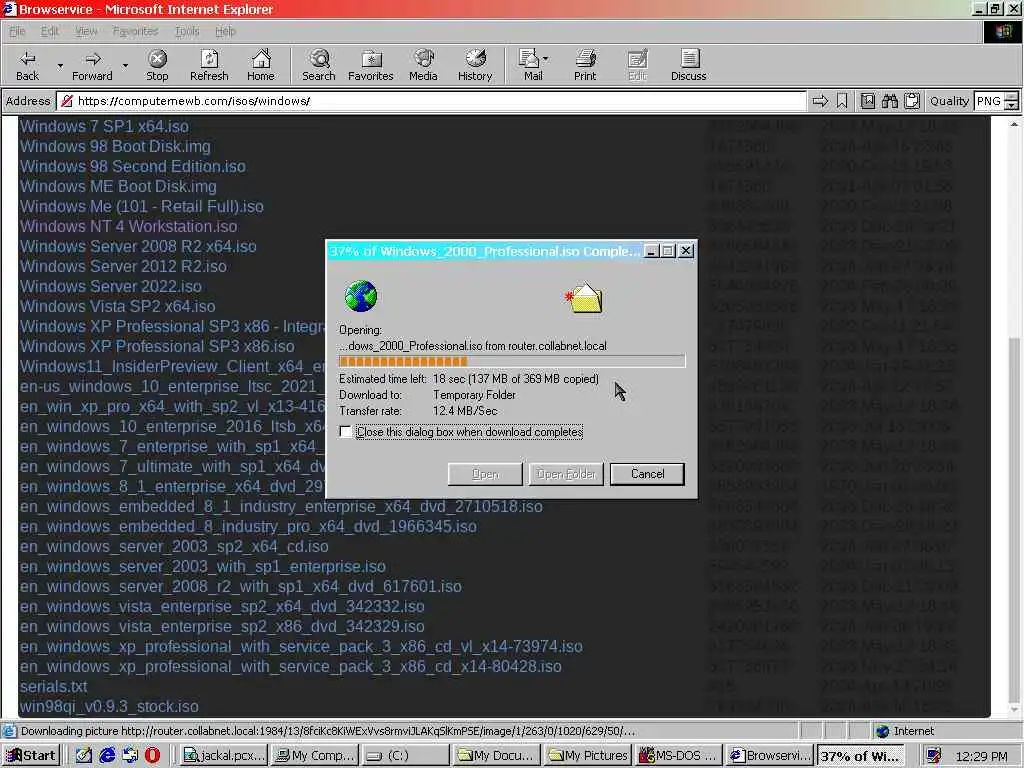
Task: Expand the Mail button dropdown arrow
Action: (545, 59)
